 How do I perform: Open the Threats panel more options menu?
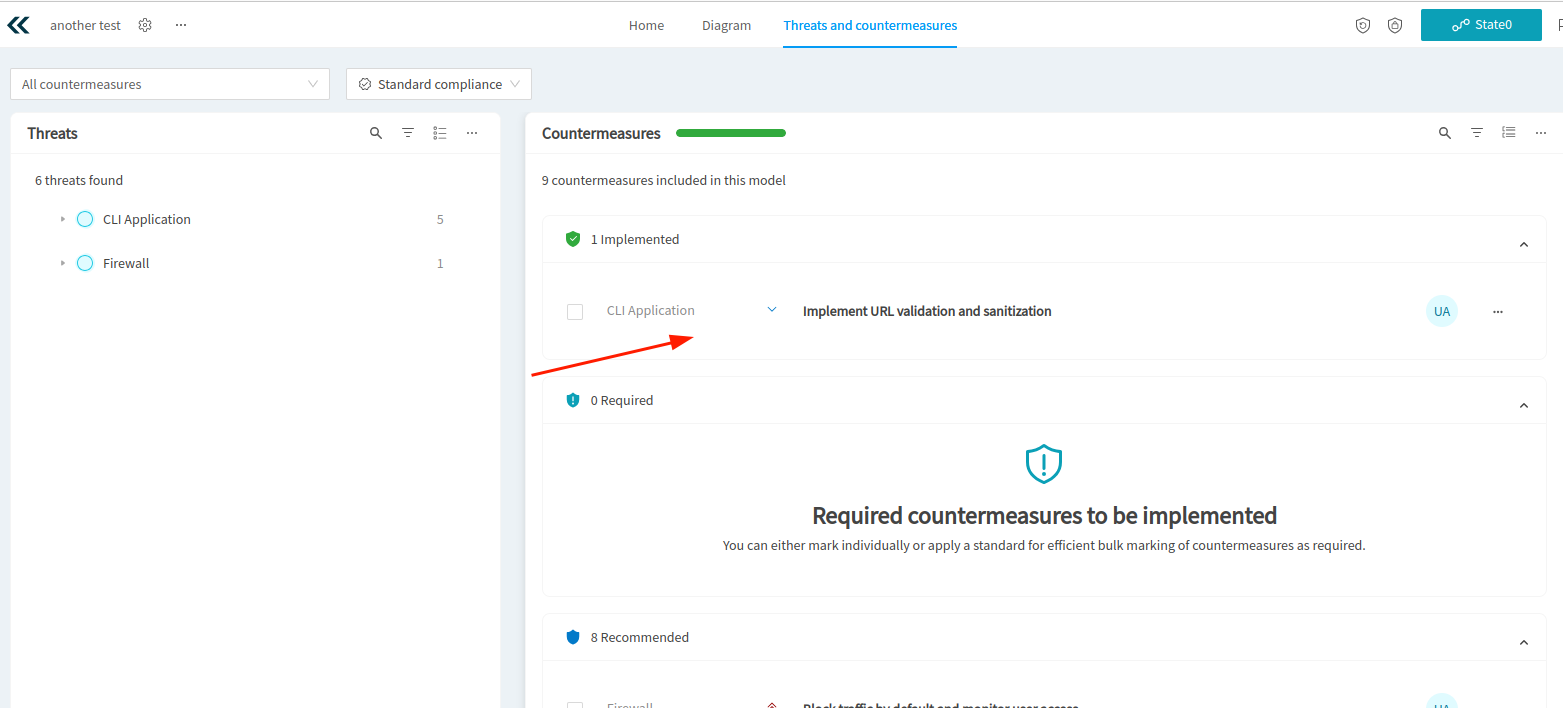(472, 133)
